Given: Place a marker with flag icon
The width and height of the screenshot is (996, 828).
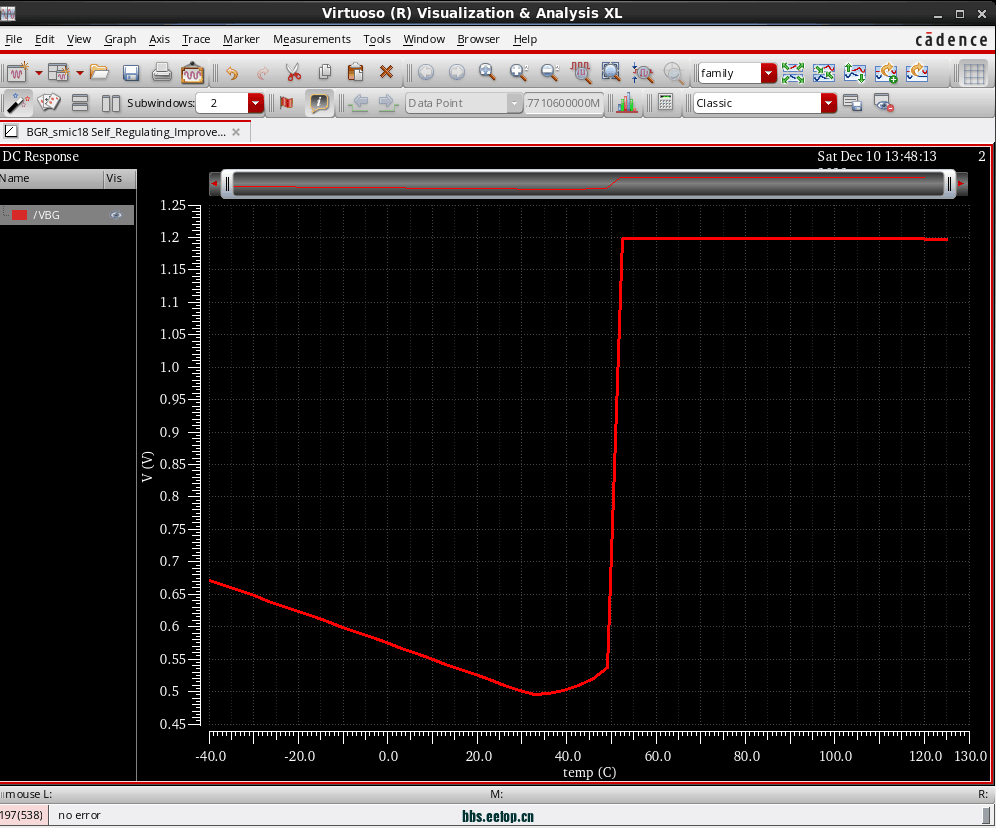Looking at the screenshot, I should click(x=286, y=103).
